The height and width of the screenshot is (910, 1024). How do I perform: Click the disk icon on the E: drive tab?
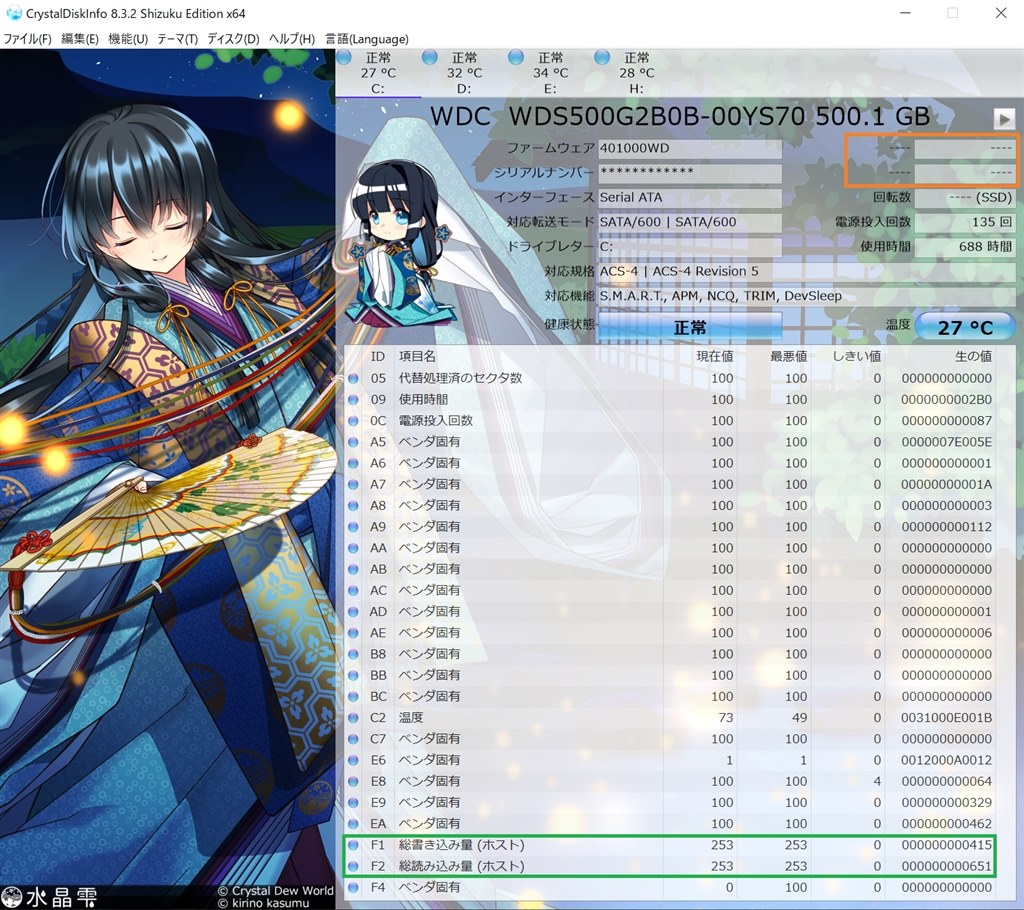tap(517, 56)
